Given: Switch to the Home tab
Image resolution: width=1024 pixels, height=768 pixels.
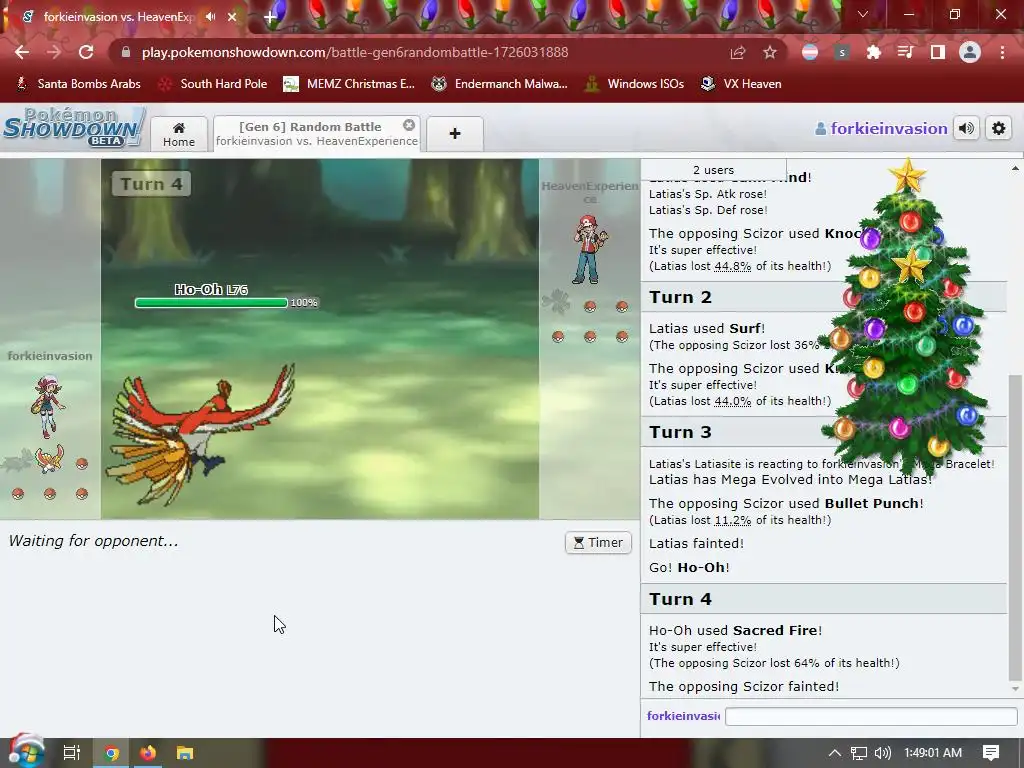Looking at the screenshot, I should pos(179,134).
